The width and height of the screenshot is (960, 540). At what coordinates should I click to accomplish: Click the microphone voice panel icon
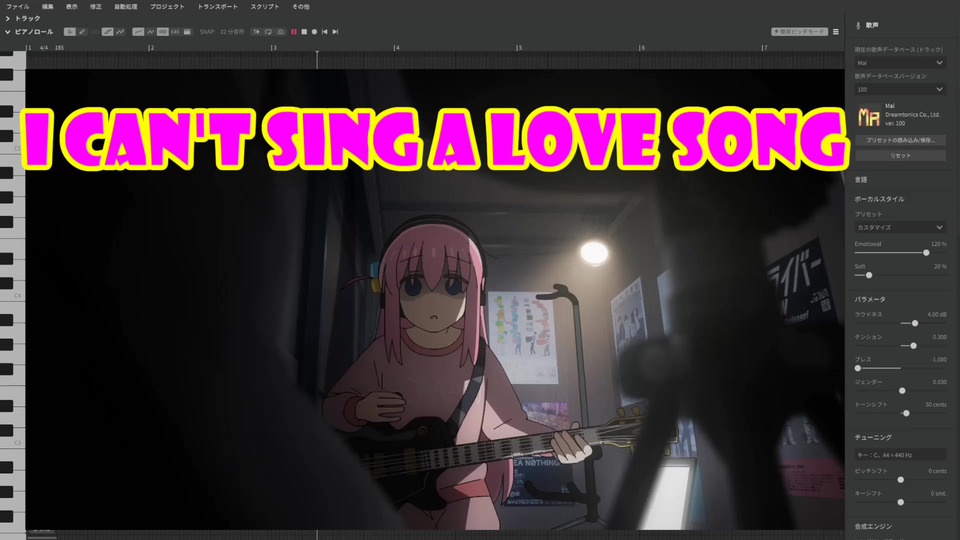tap(858, 26)
